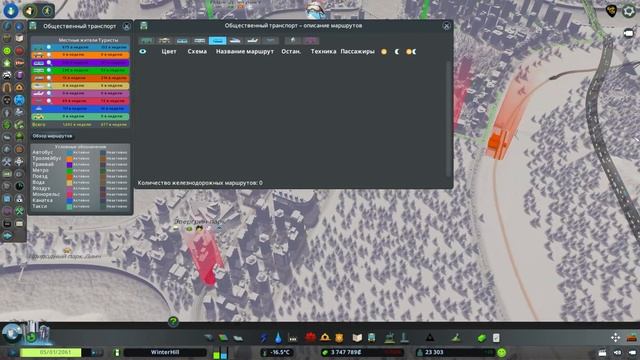Open the healthcare build menu

(311, 338)
